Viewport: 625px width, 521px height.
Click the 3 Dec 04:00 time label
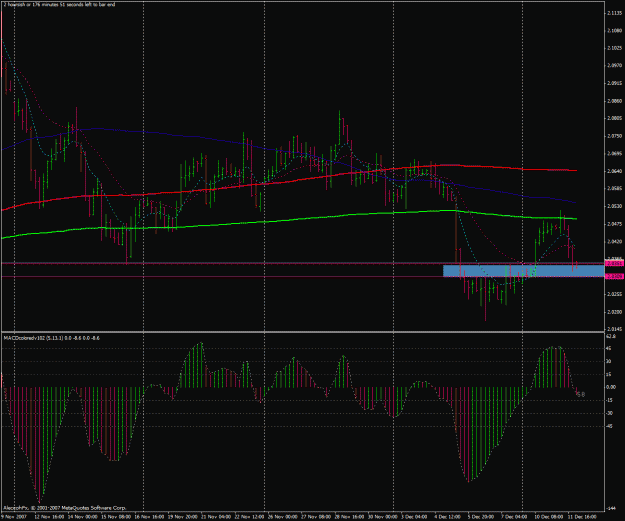(415, 517)
